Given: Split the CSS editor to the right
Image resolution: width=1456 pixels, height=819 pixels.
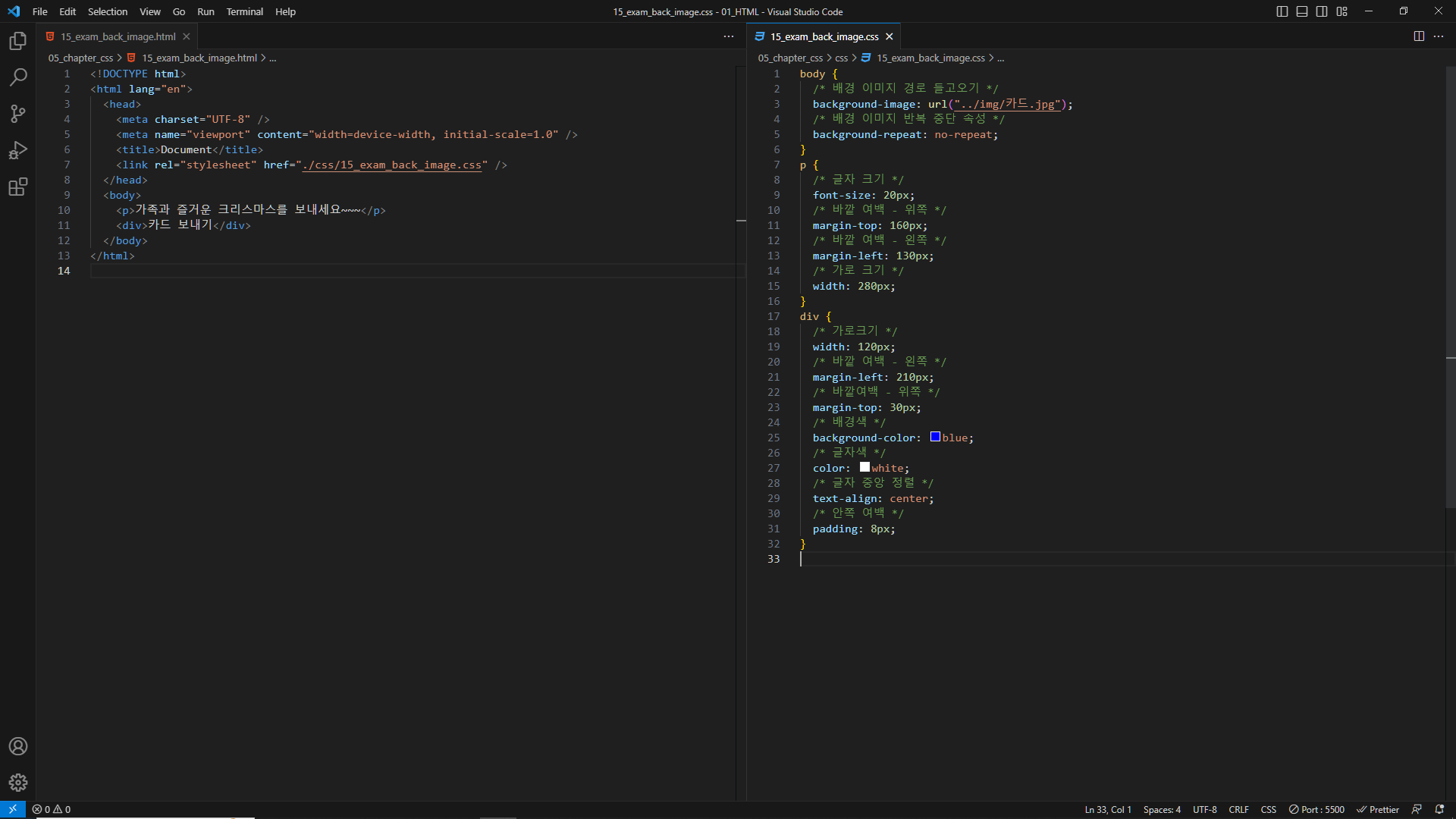Looking at the screenshot, I should (x=1419, y=36).
